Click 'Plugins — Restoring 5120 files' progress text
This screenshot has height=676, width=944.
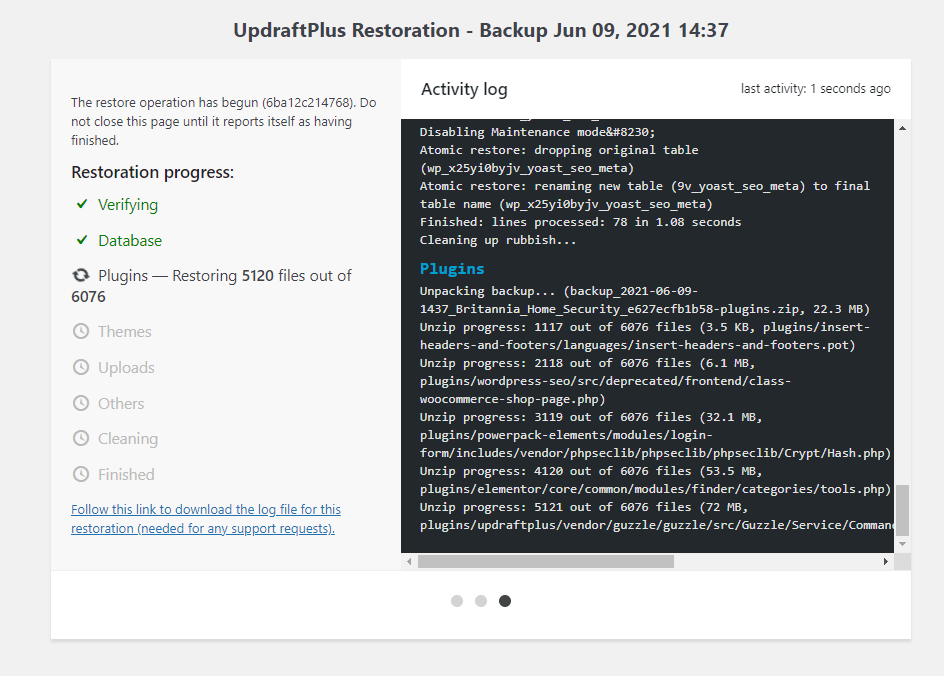pos(211,286)
